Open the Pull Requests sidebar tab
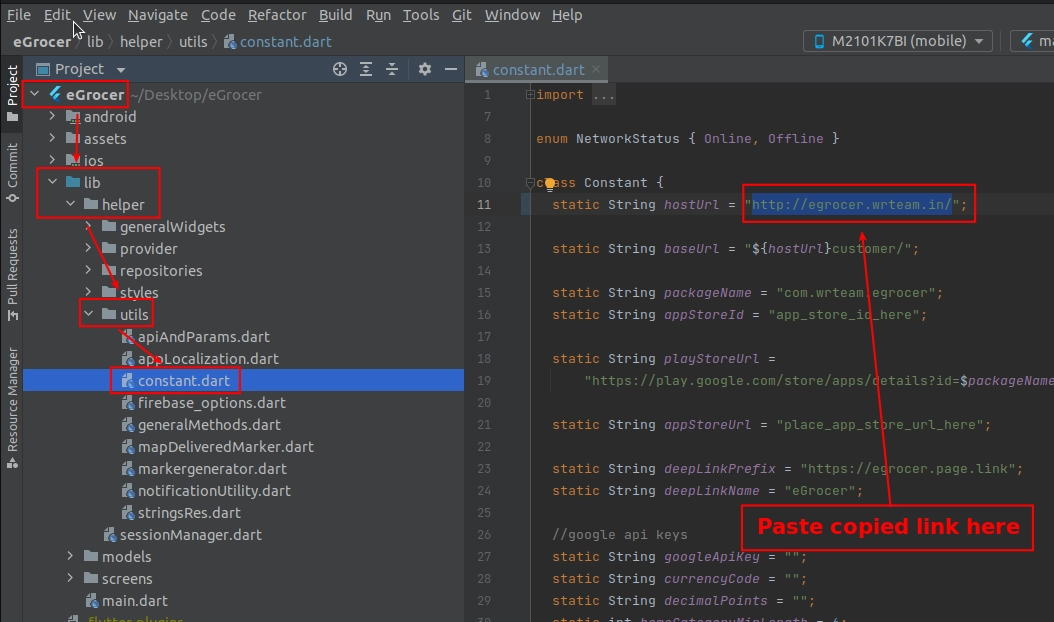The width and height of the screenshot is (1054, 622). click(12, 274)
